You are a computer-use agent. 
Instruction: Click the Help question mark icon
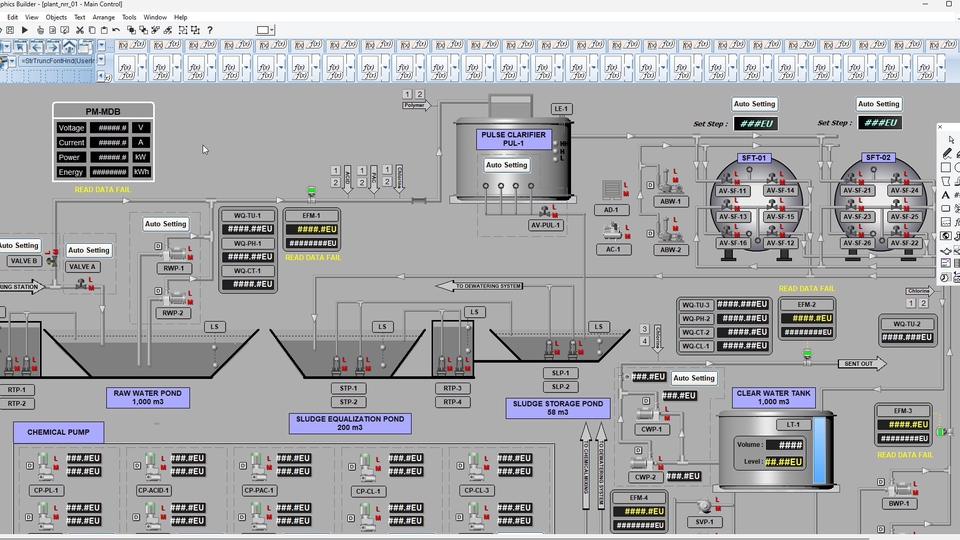click(x=209, y=30)
